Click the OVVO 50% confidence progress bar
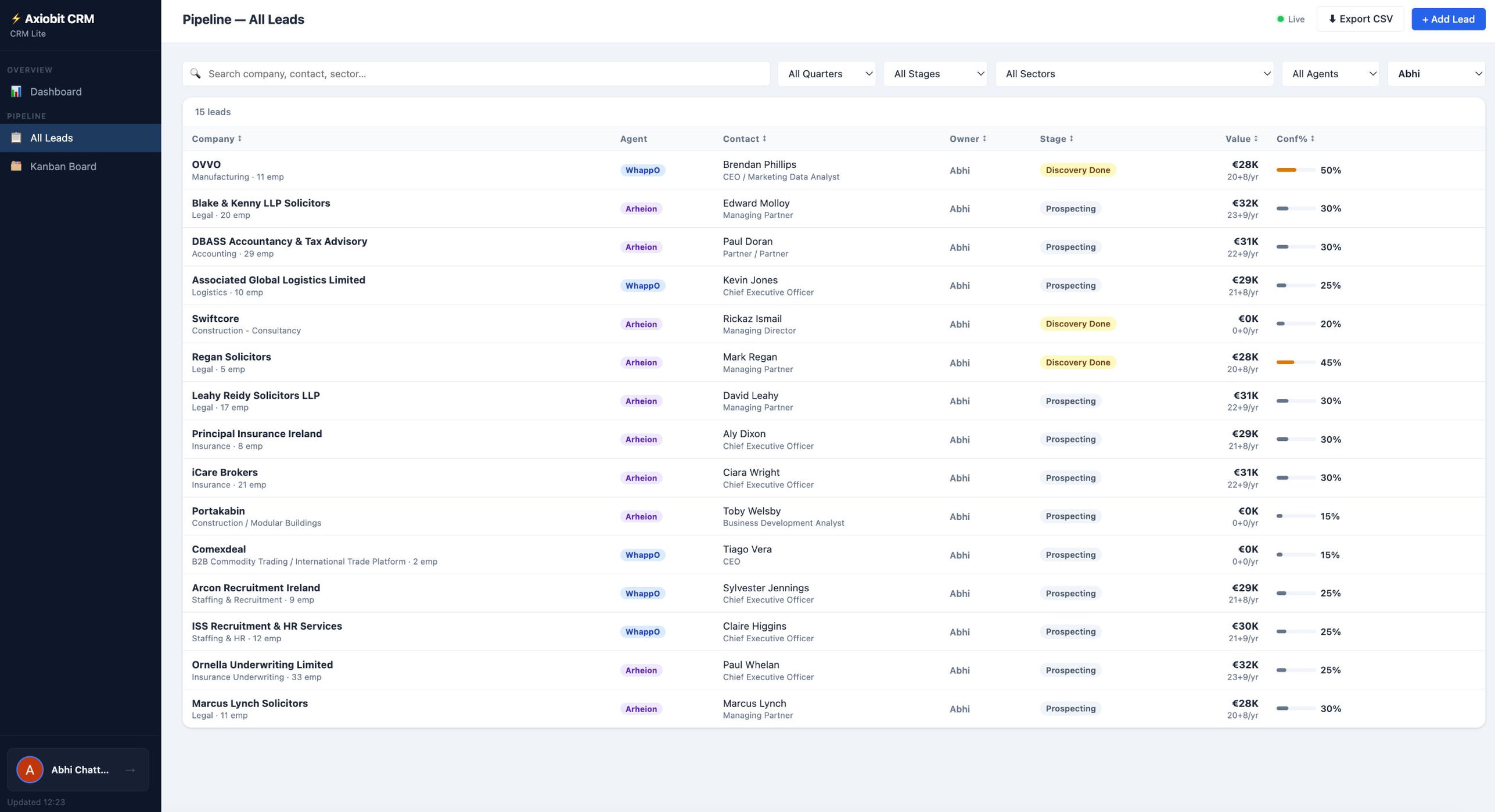Viewport: 1495px width, 812px height. pos(1295,170)
